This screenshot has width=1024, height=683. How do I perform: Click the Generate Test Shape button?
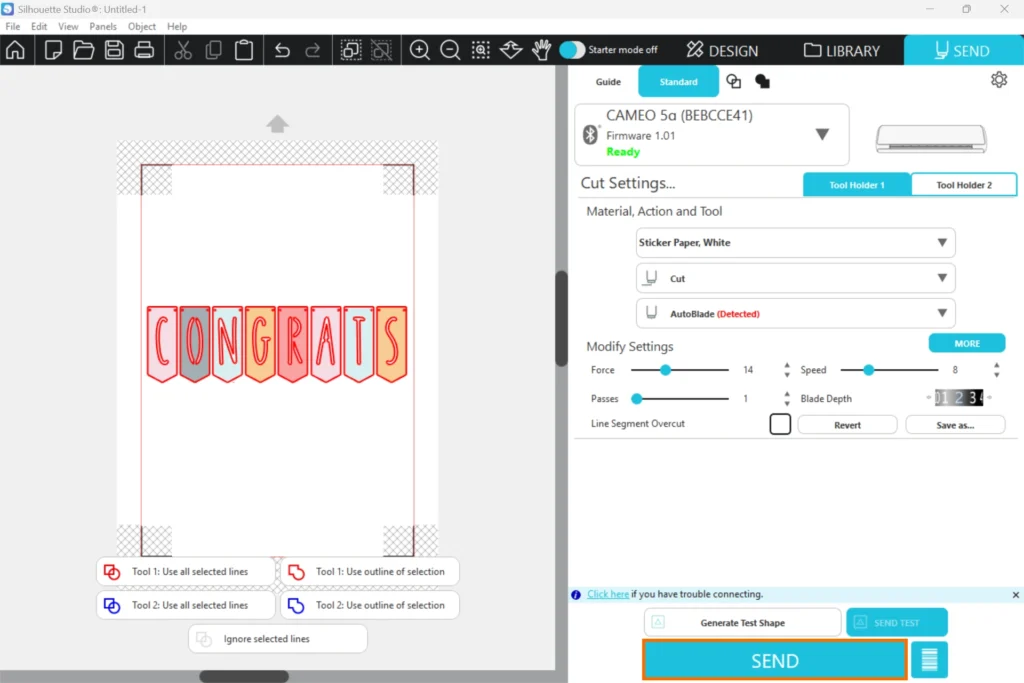coord(742,623)
